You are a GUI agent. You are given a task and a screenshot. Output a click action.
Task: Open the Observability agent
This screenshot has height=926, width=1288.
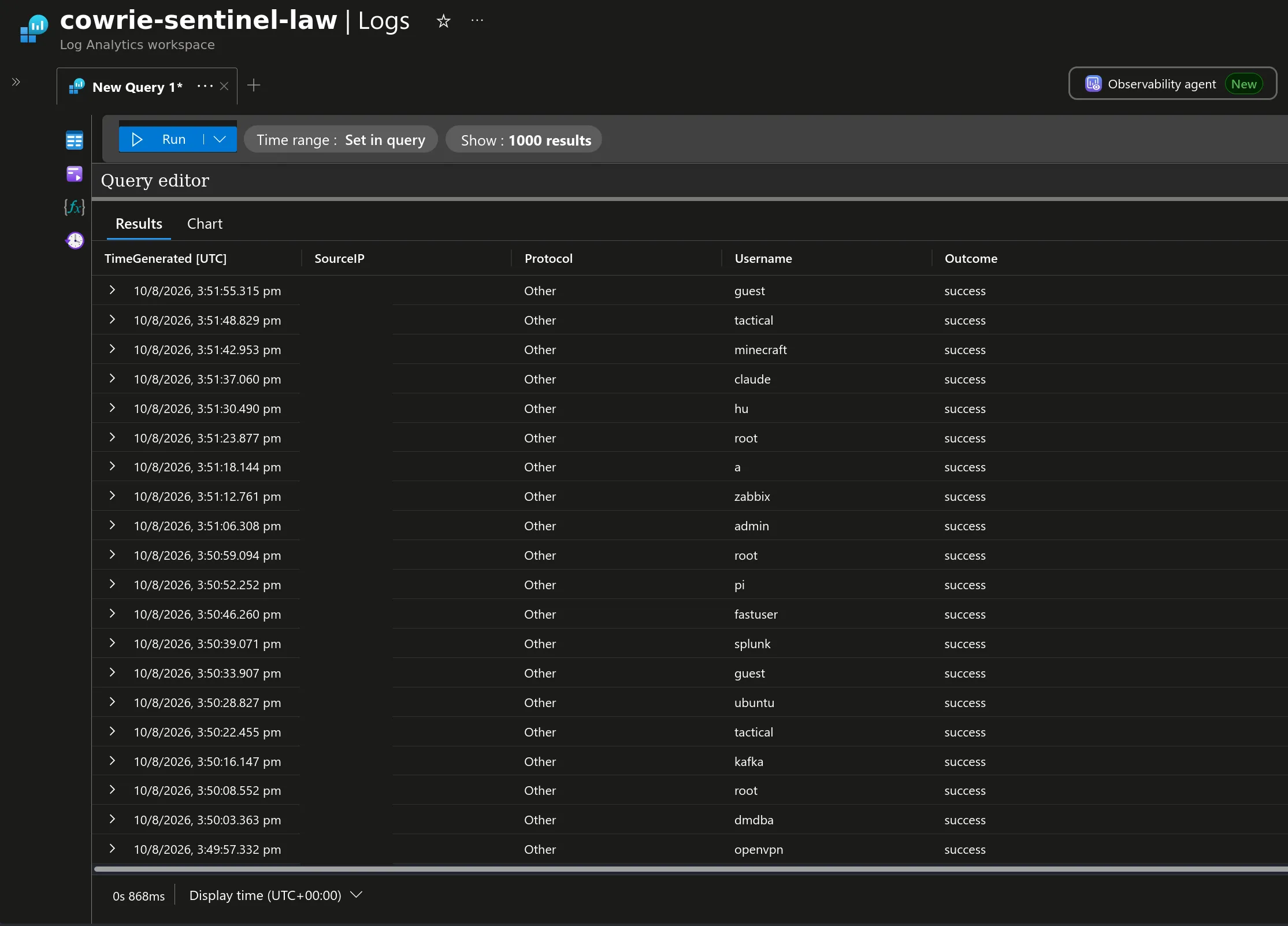click(x=1172, y=84)
